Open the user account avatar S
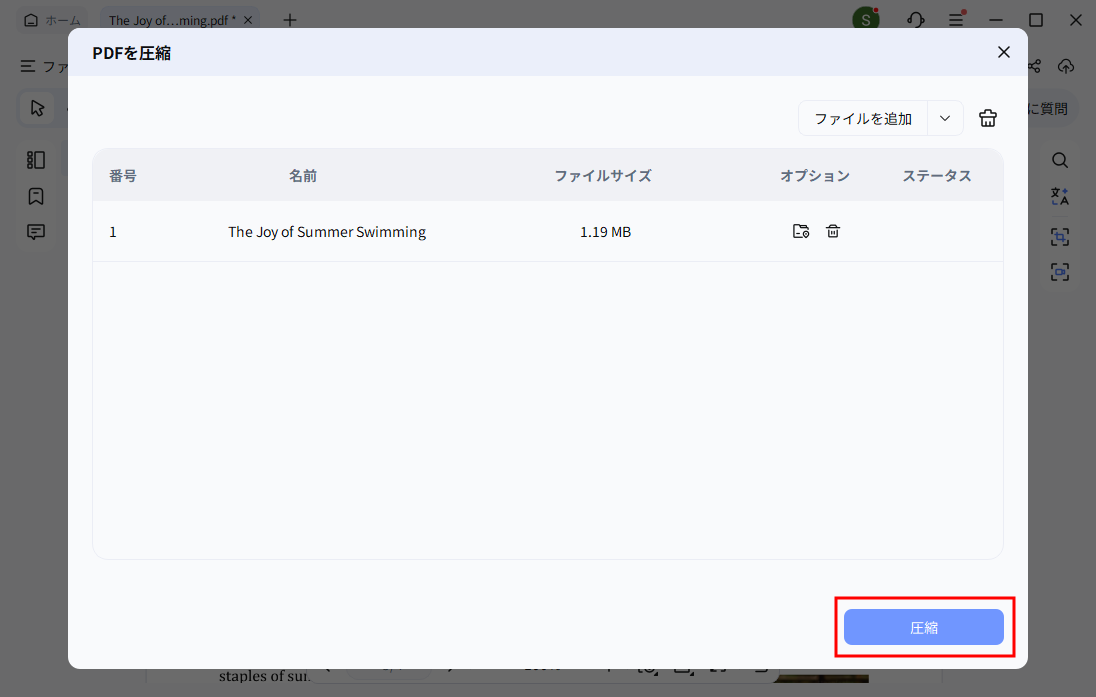Viewport: 1096px width, 697px height. [x=865, y=20]
